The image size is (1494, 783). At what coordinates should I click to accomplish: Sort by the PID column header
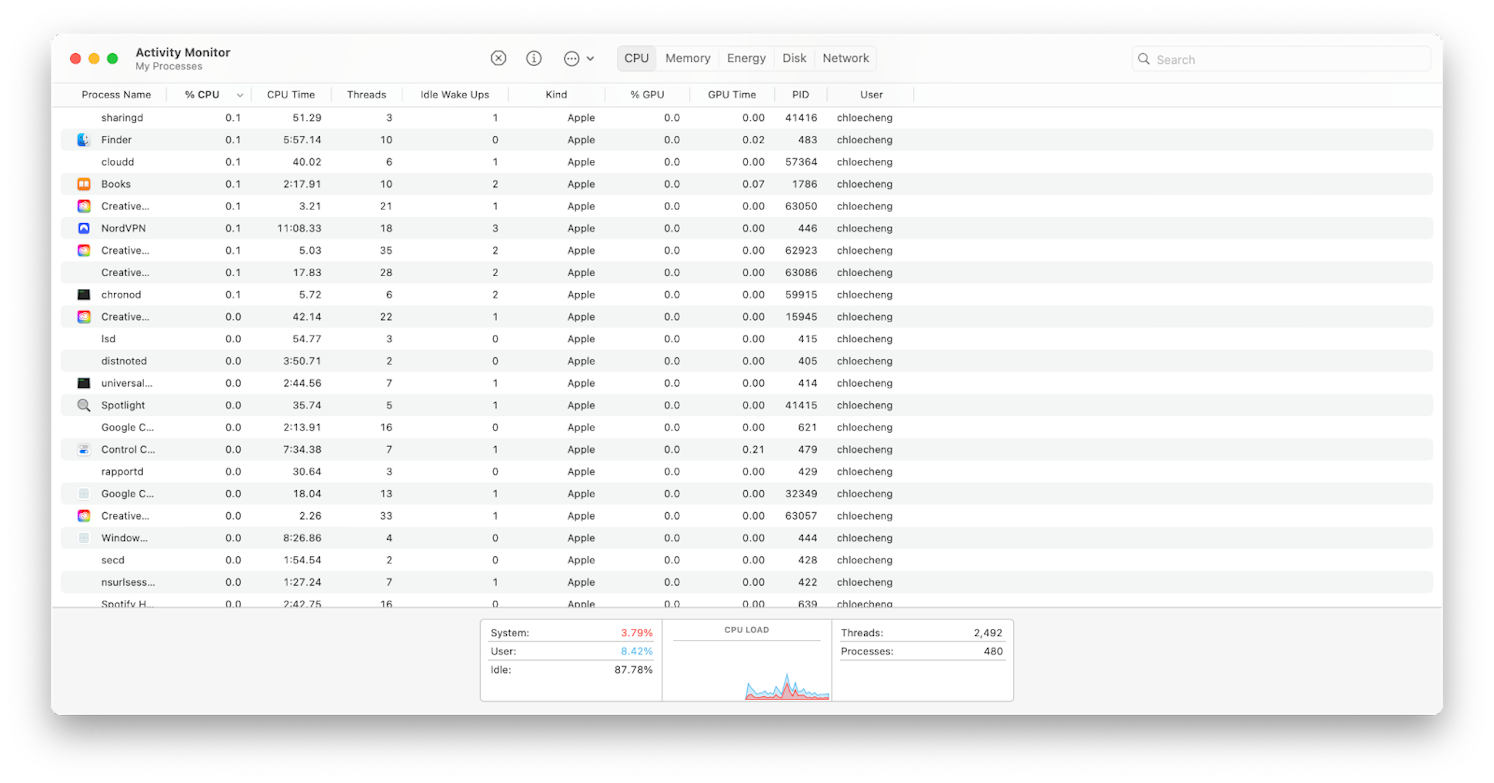800,95
